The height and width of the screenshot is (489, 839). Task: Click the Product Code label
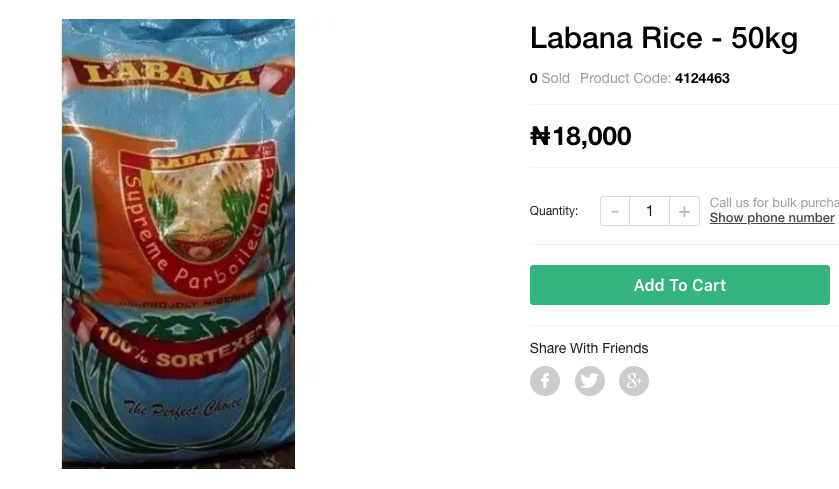pyautogui.click(x=625, y=78)
